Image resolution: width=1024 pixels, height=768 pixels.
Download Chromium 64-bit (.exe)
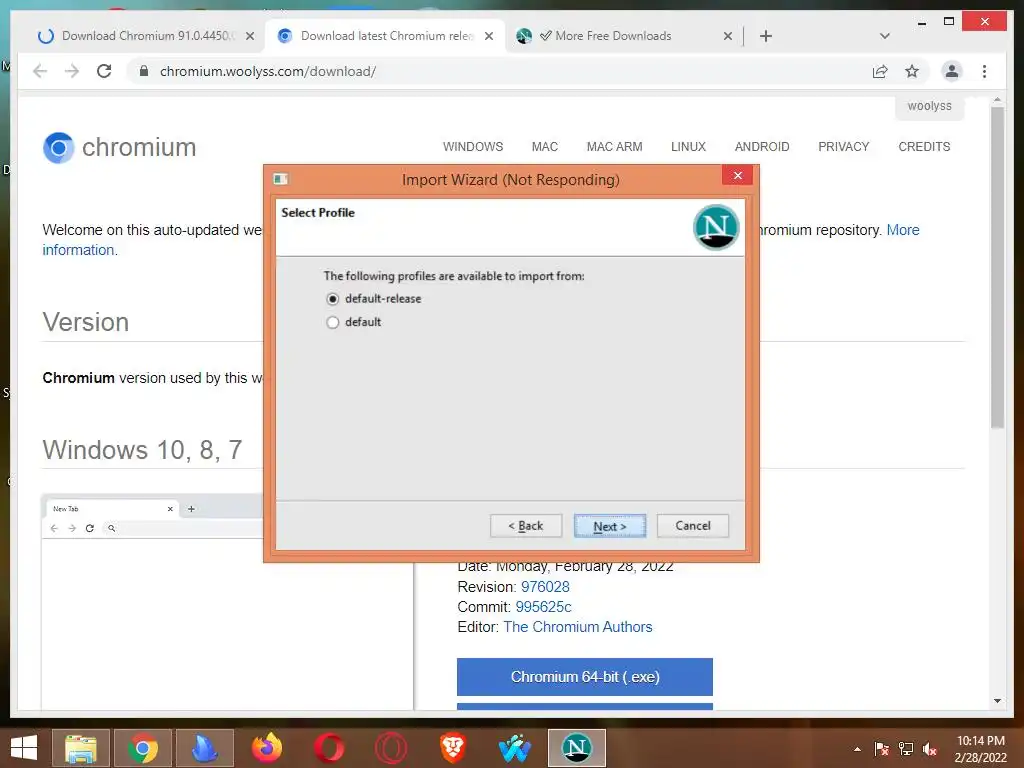click(x=584, y=677)
